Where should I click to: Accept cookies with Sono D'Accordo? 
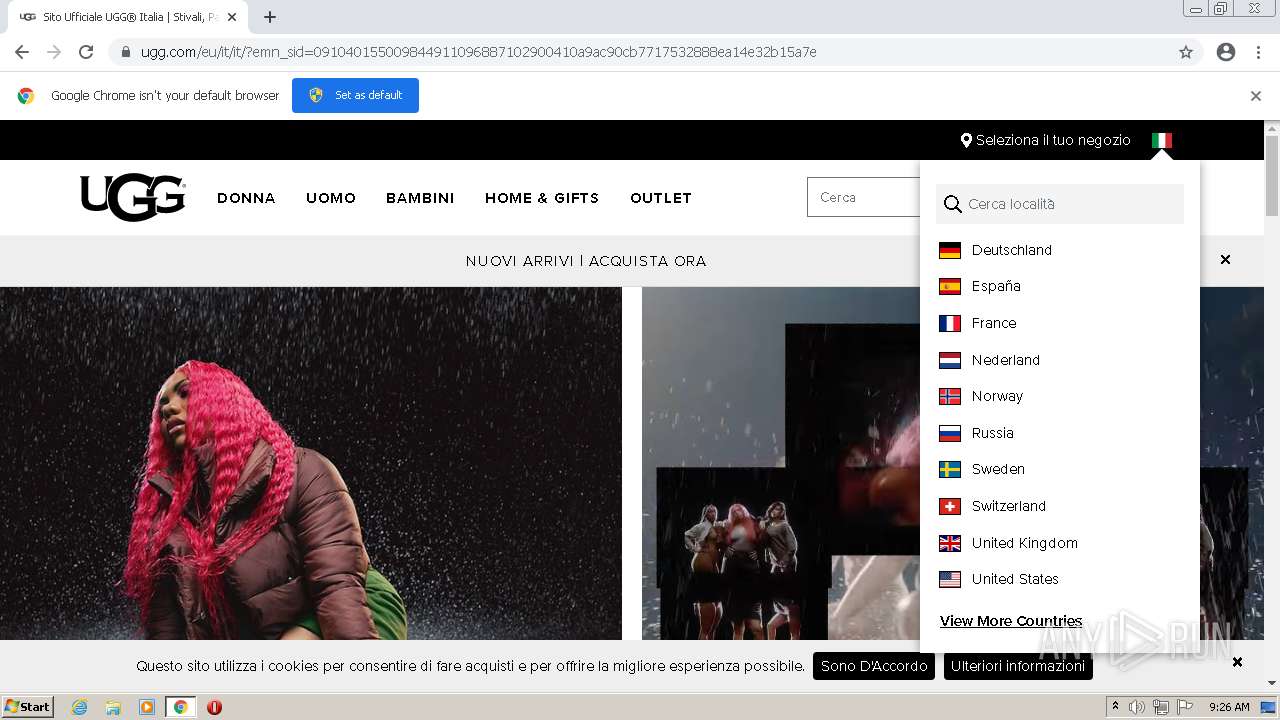[874, 666]
